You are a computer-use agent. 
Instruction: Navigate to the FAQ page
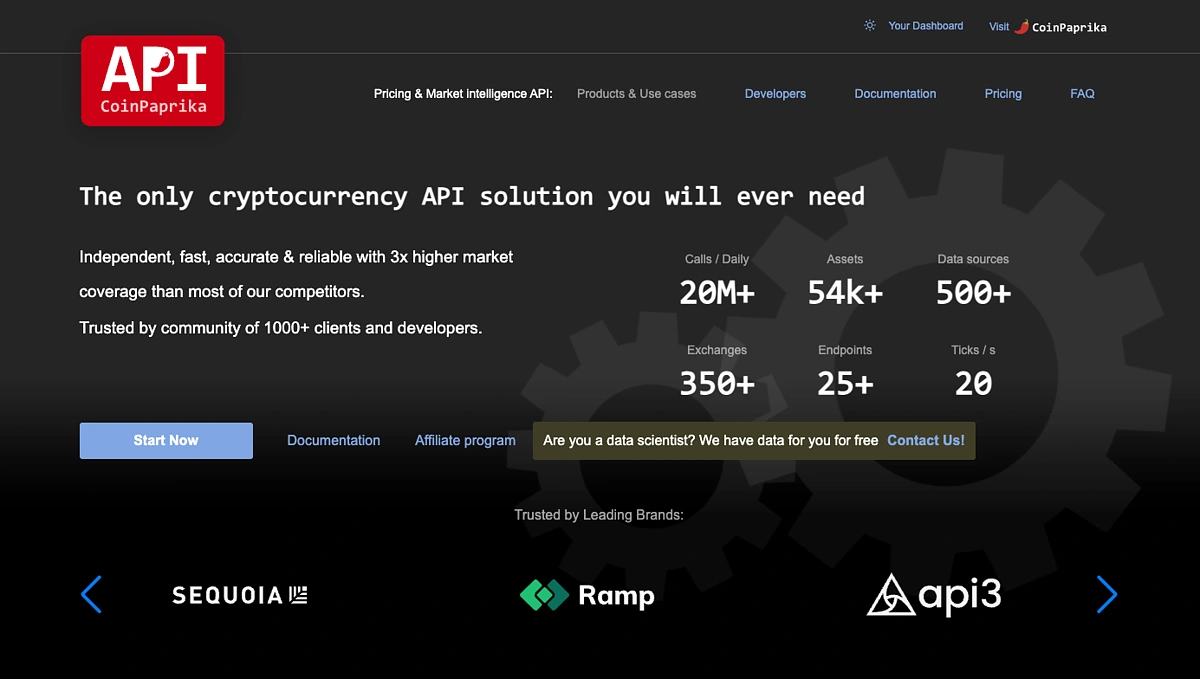point(1082,94)
